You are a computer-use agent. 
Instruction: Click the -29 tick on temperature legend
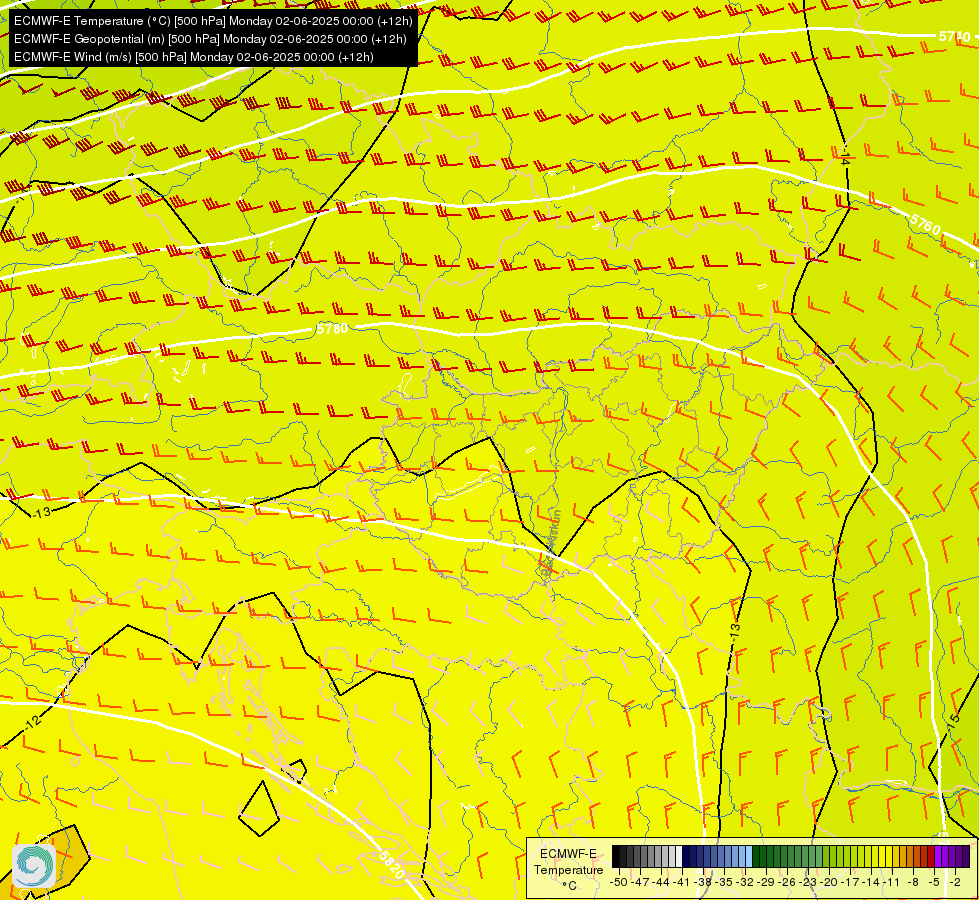pyautogui.click(x=766, y=882)
